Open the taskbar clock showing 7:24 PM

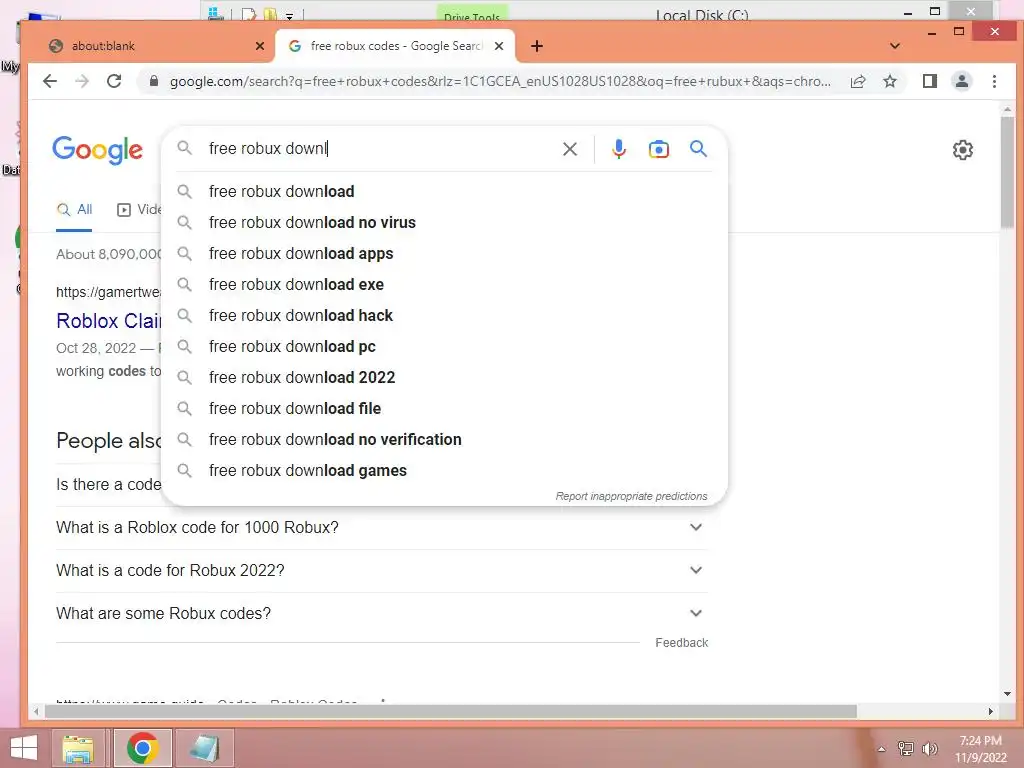tap(980, 749)
